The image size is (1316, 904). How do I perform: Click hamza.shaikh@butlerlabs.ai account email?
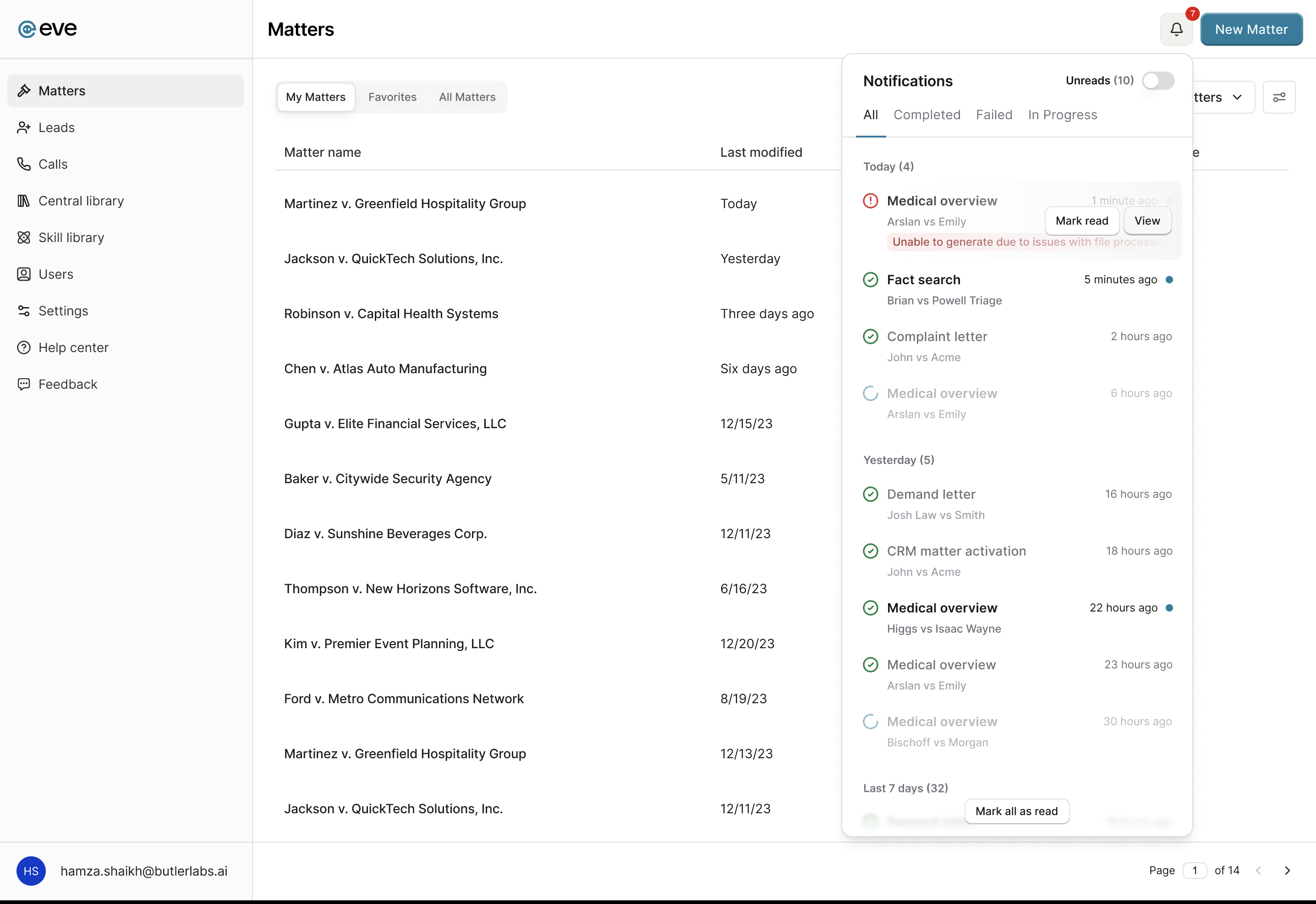click(x=144, y=871)
